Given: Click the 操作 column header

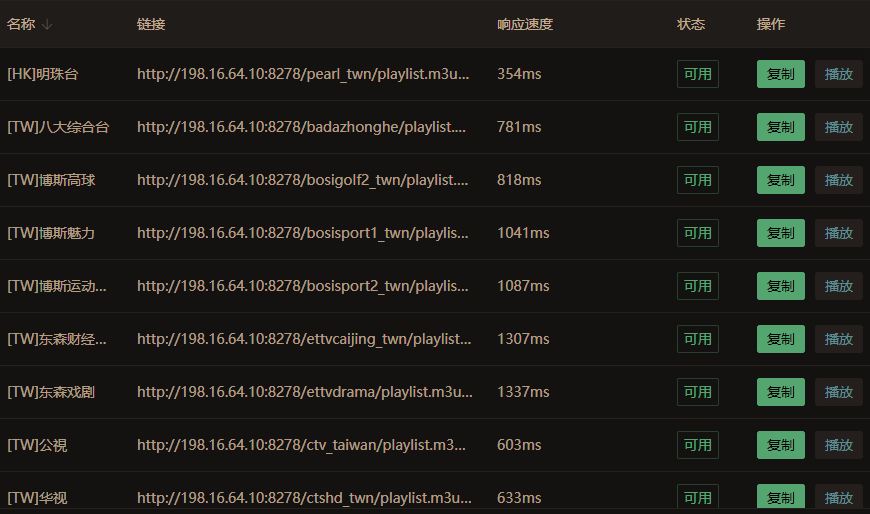Looking at the screenshot, I should (x=771, y=24).
